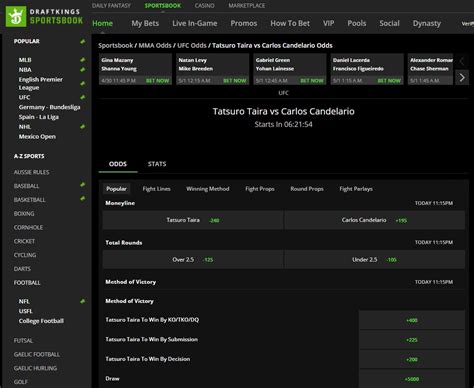Viewport: 474px width, 388px height.
Task: Click BET NOW on Natan Levy fight card
Action: 235,81
